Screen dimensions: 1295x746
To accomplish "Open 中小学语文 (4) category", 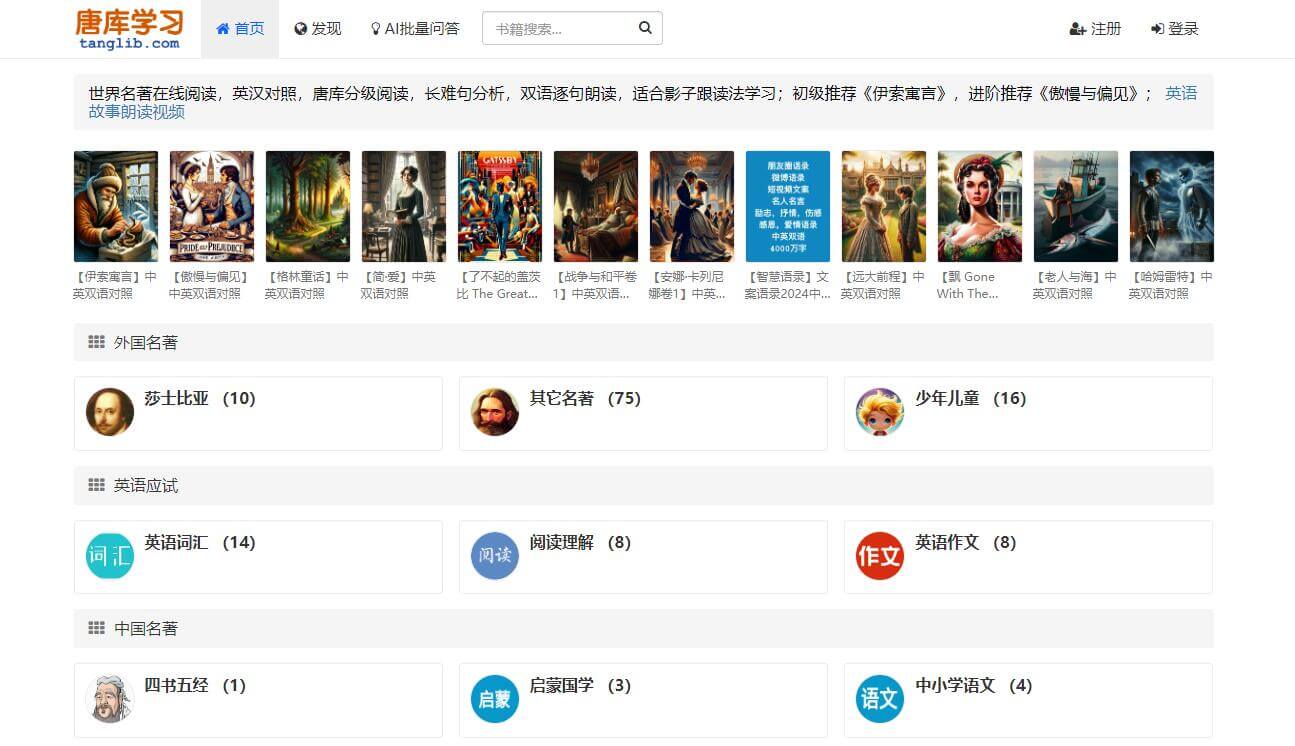I will (973, 685).
